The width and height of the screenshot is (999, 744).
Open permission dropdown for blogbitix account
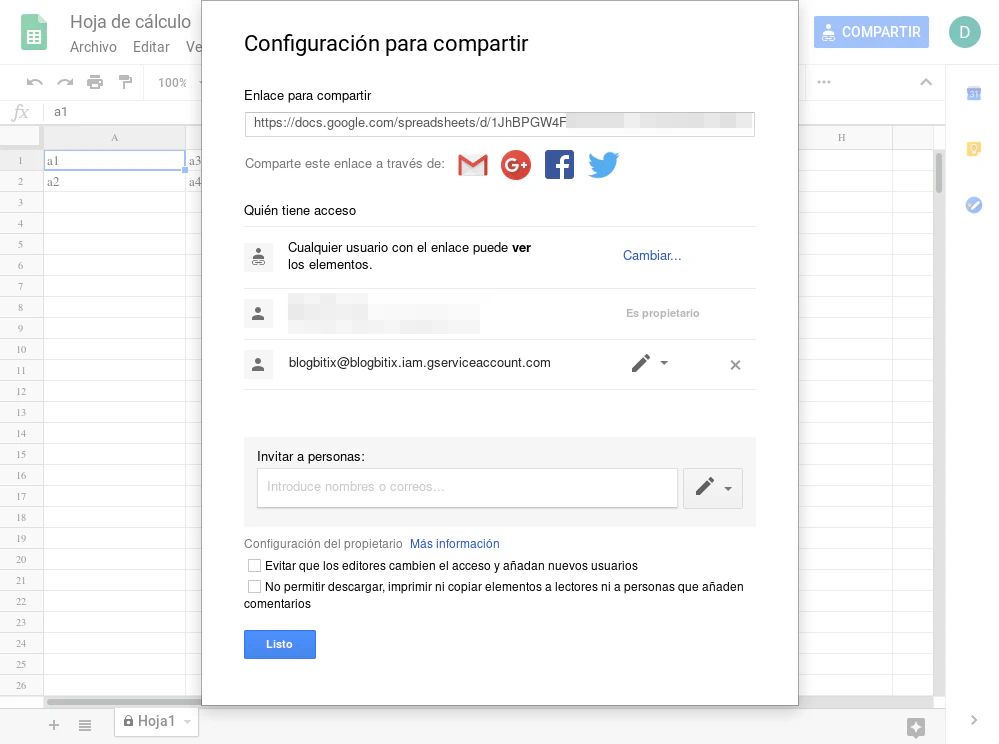point(649,363)
